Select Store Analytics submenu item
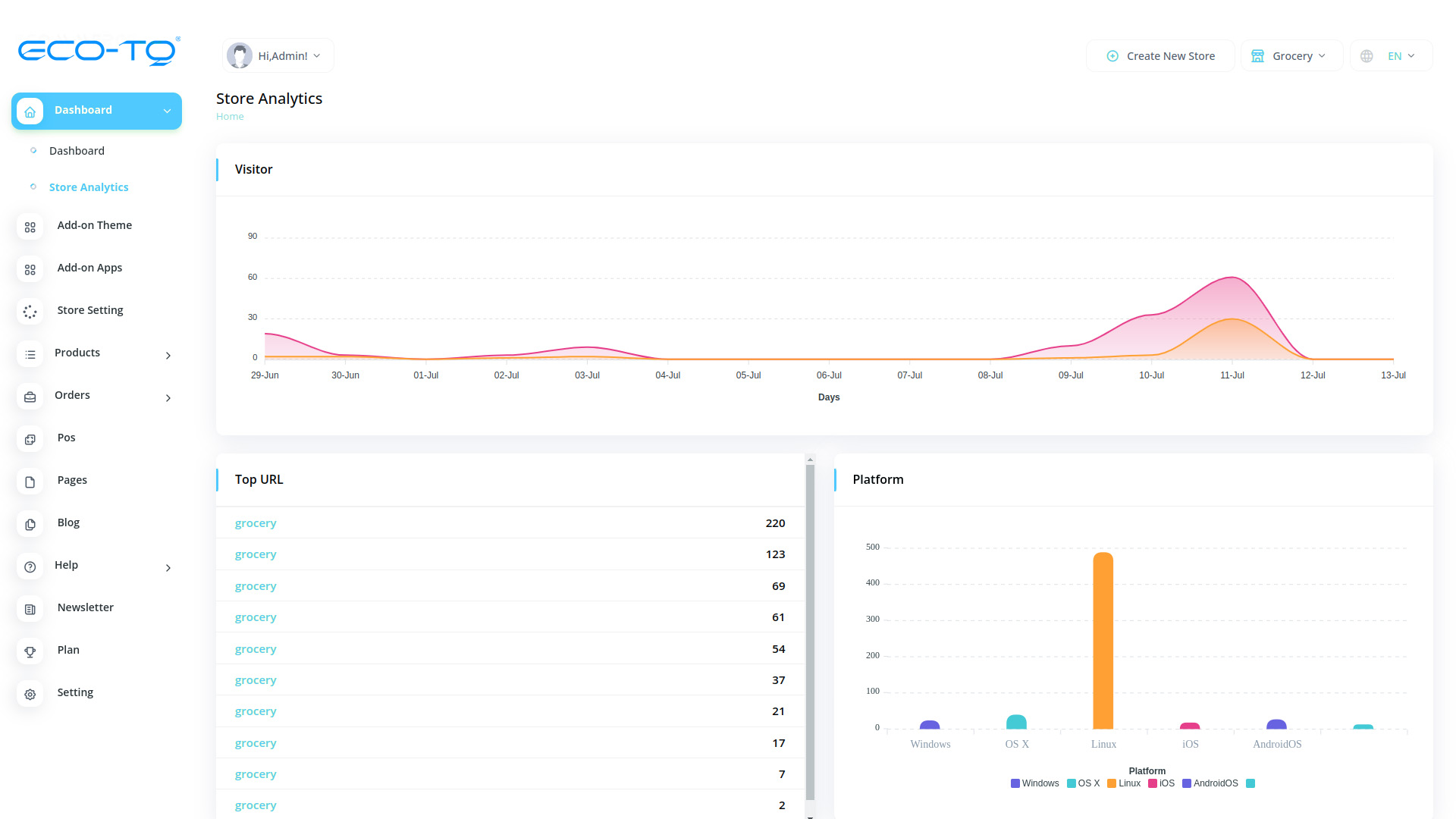Screen dimensions: 1456x819 click(x=89, y=187)
